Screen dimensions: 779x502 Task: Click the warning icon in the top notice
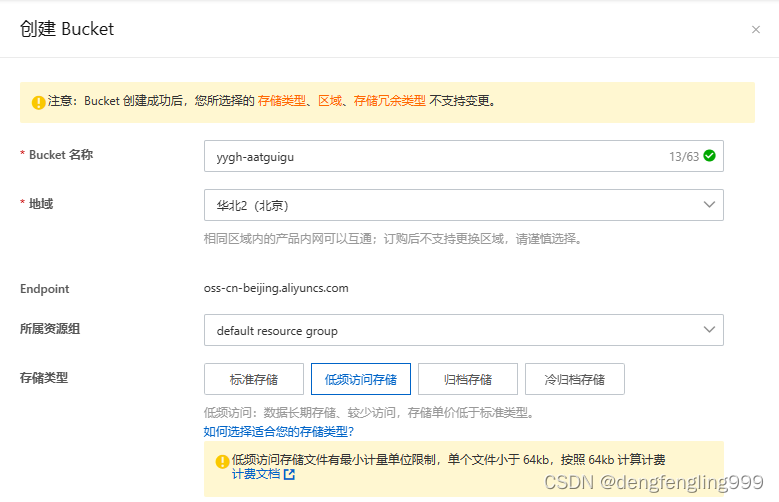pyautogui.click(x=39, y=102)
